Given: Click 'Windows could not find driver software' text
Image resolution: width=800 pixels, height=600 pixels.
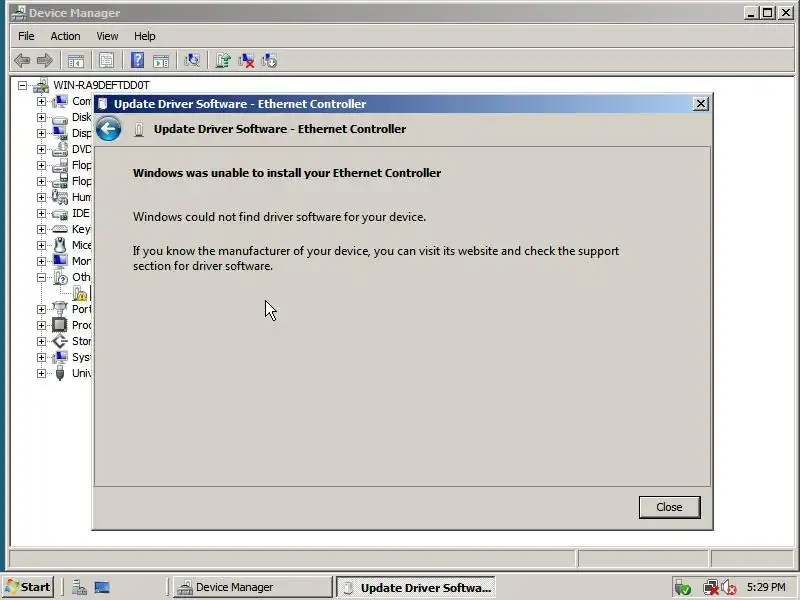Looking at the screenshot, I should coord(279,217).
